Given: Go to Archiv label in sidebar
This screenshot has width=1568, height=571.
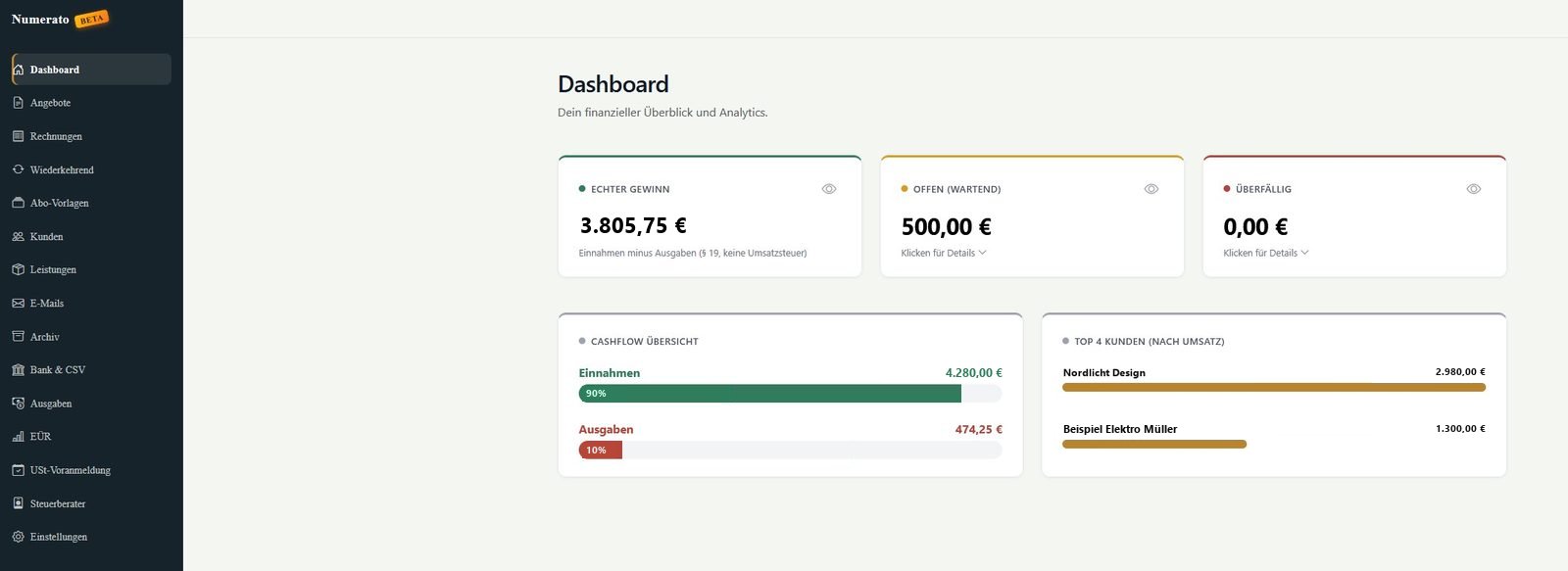Looking at the screenshot, I should (x=45, y=336).
